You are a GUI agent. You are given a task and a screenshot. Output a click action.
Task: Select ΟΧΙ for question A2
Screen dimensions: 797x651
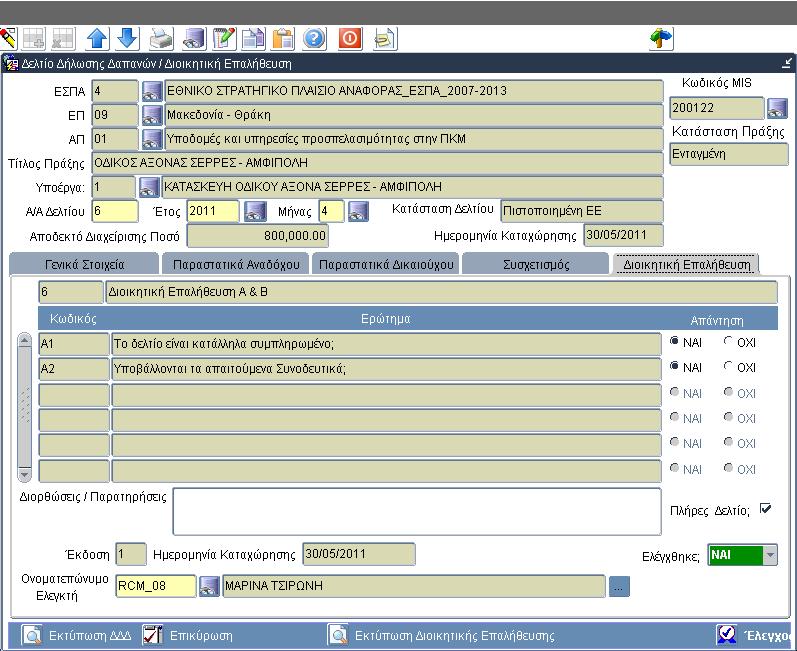(728, 366)
